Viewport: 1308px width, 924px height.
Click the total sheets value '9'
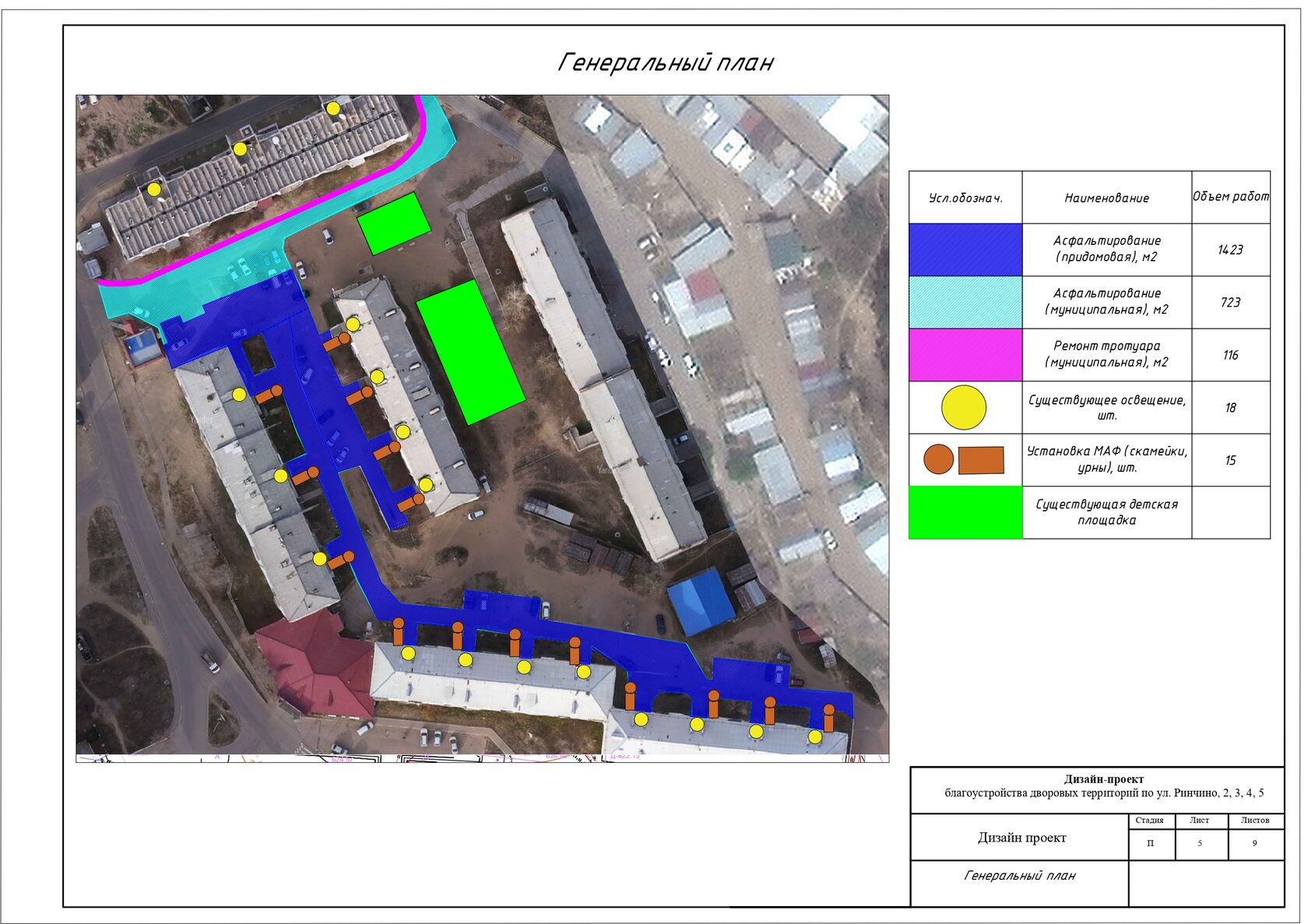(x=1254, y=844)
